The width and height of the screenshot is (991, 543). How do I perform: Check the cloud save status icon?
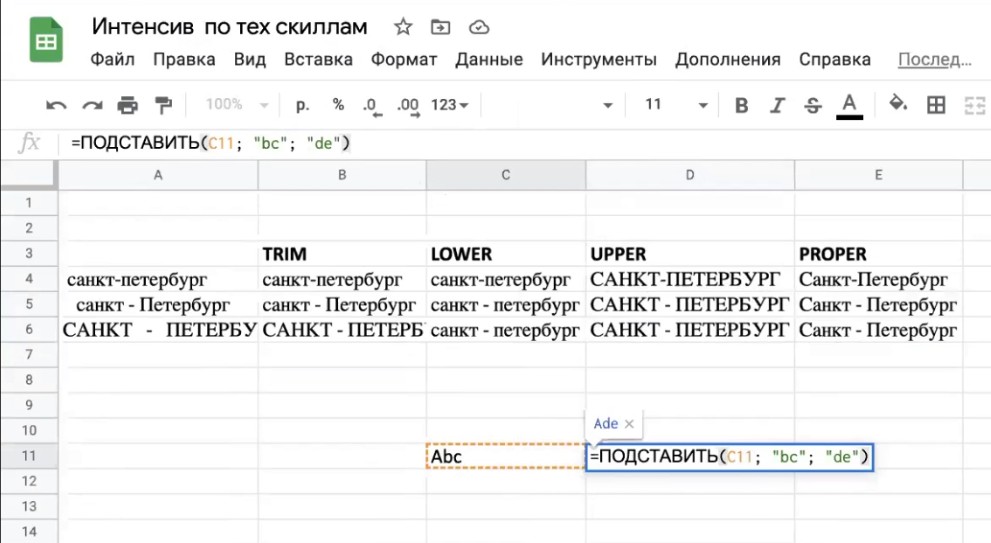(x=479, y=27)
